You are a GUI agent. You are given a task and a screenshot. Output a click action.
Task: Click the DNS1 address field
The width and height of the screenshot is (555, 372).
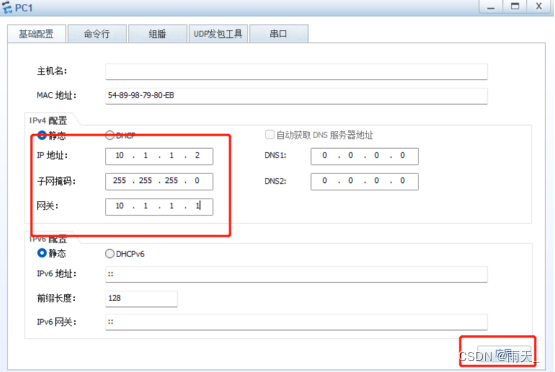[x=365, y=156]
